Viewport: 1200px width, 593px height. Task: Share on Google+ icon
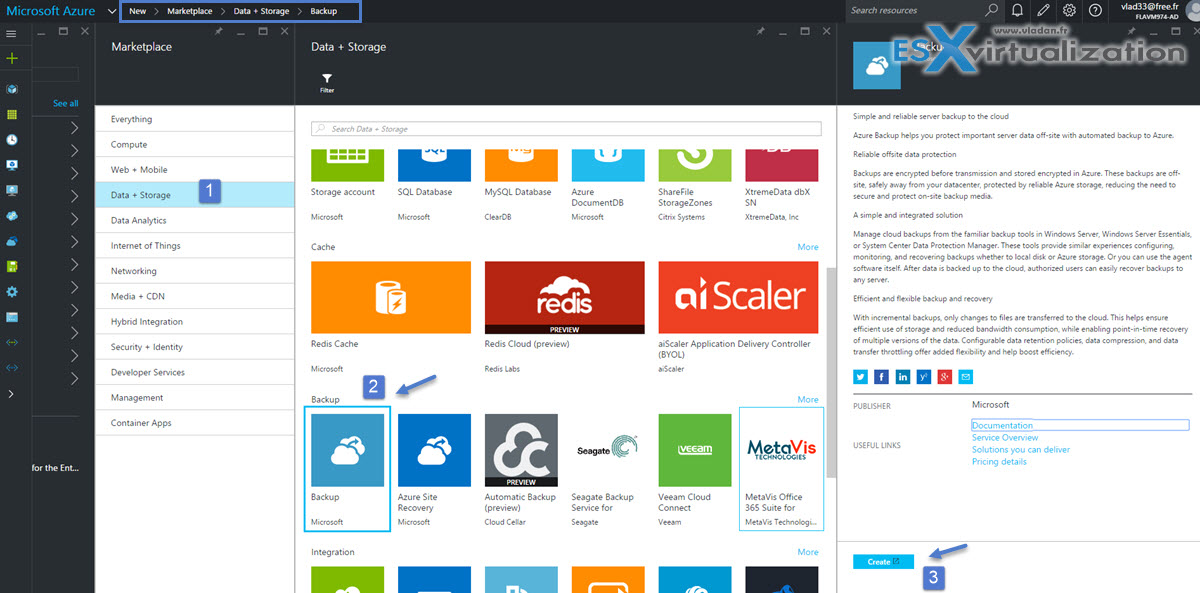click(944, 376)
